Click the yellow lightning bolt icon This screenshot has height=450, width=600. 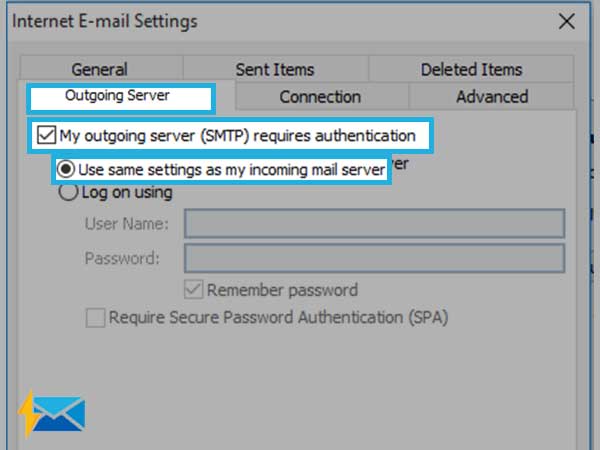pyautogui.click(x=29, y=413)
